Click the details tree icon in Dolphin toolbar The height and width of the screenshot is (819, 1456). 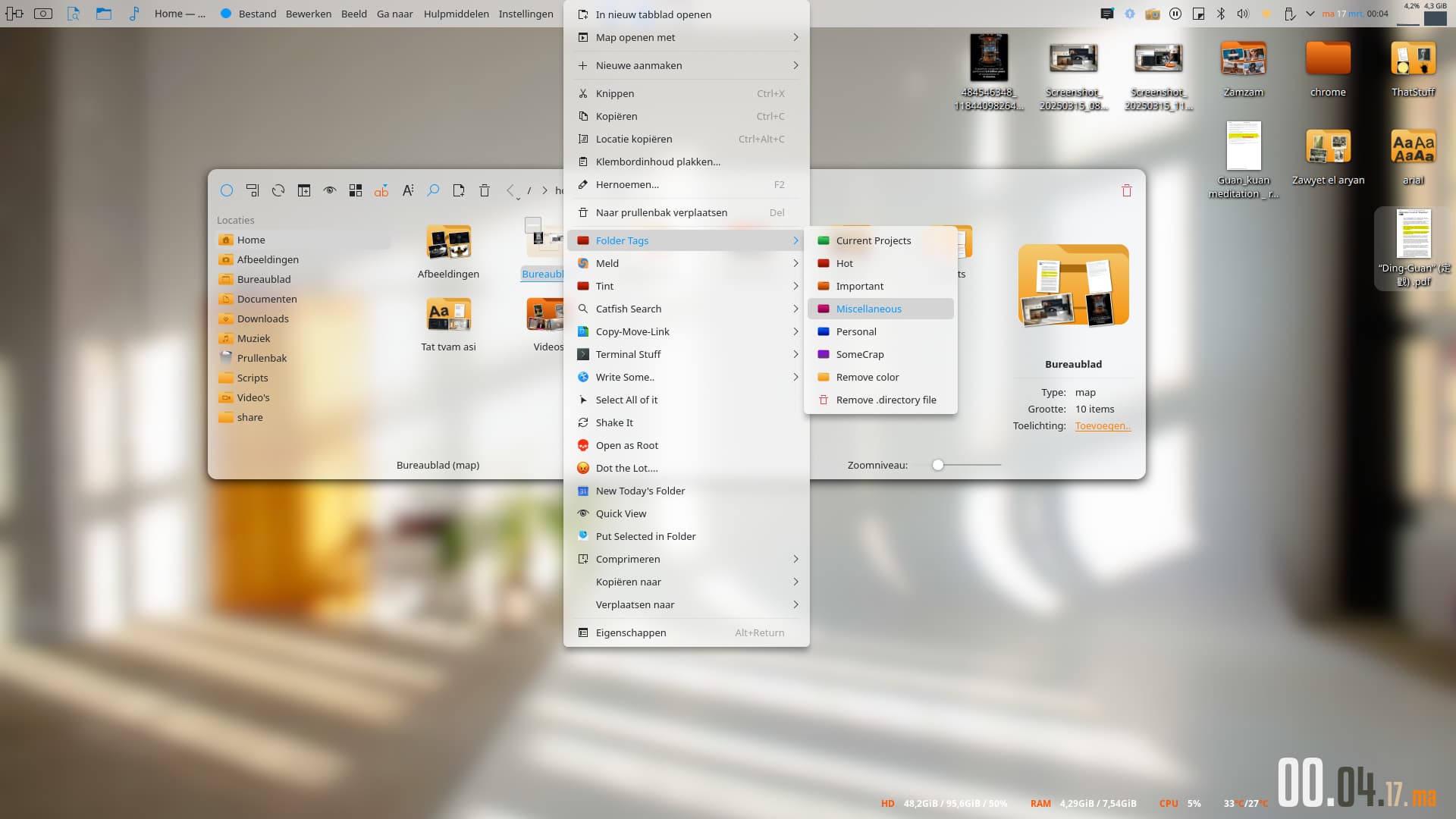click(253, 191)
